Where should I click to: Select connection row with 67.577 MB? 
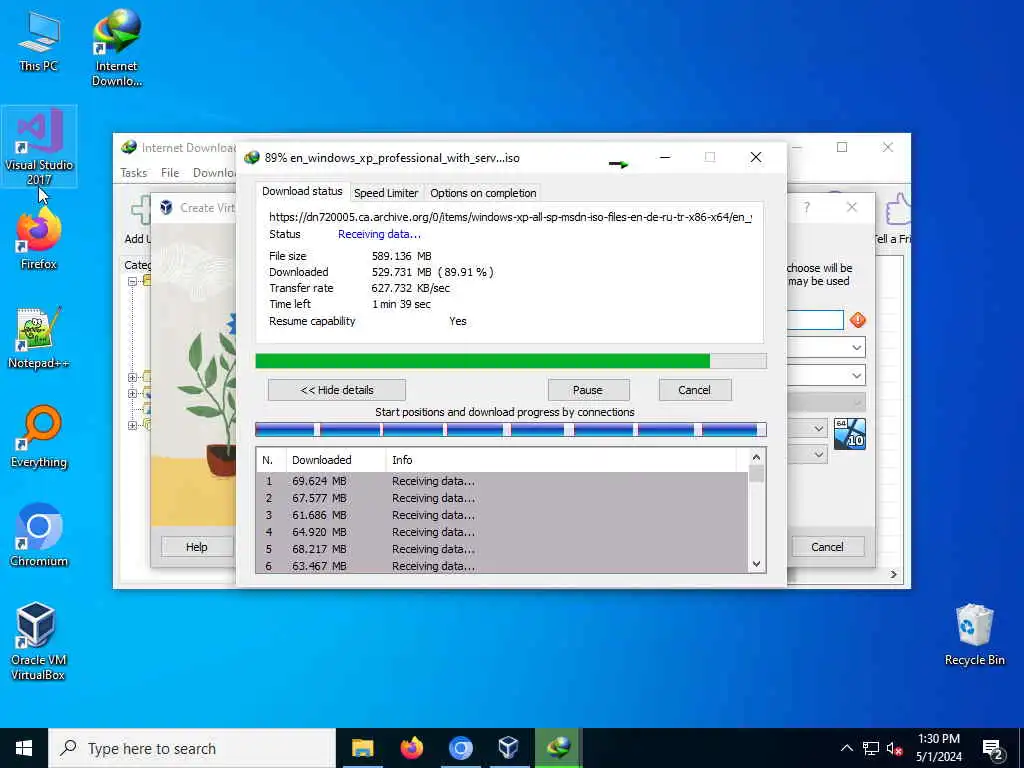tap(502, 498)
